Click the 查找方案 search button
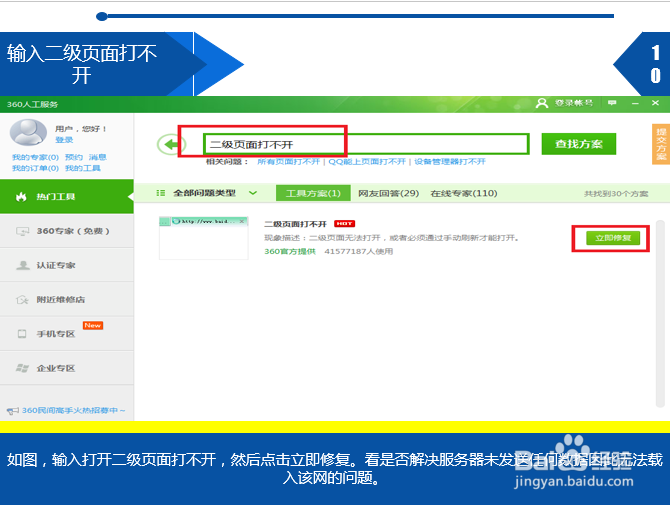This screenshot has height=505, width=670. pyautogui.click(x=579, y=144)
